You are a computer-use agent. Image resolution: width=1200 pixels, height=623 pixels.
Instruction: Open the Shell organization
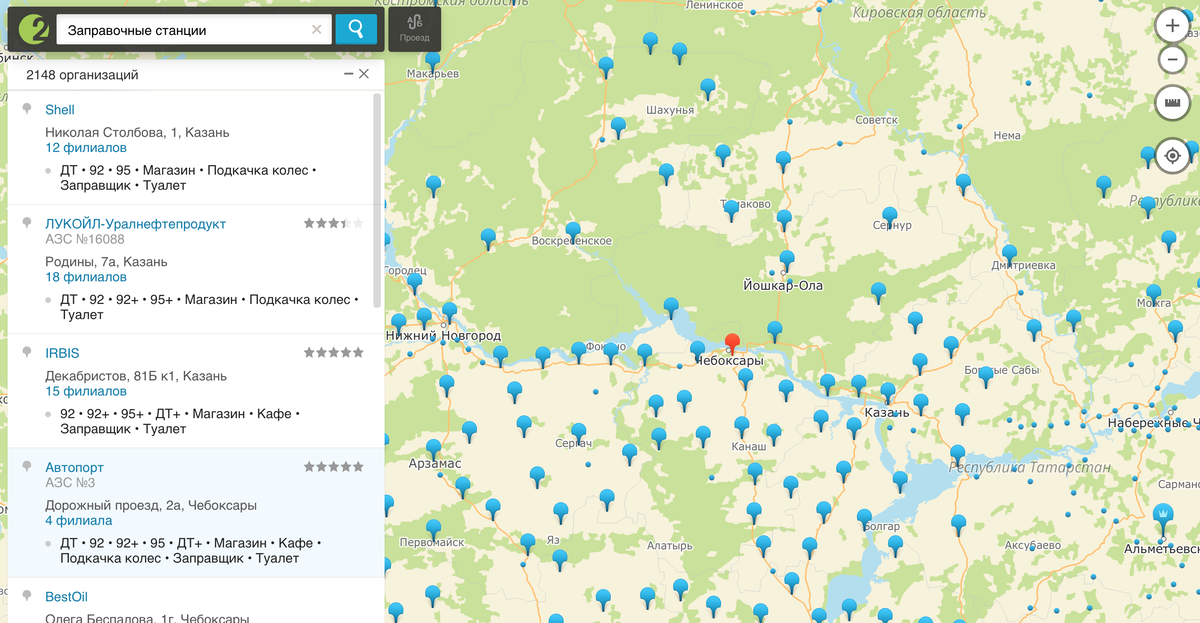click(60, 109)
